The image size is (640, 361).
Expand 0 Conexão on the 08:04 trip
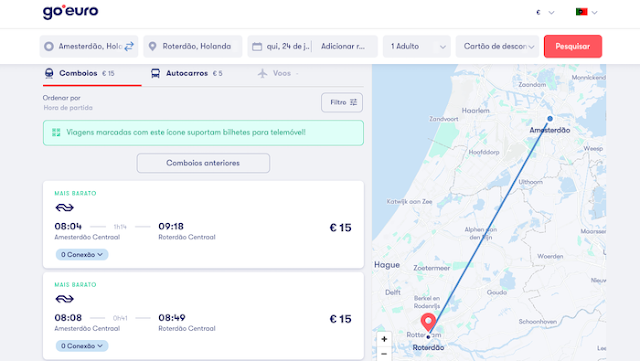click(82, 255)
